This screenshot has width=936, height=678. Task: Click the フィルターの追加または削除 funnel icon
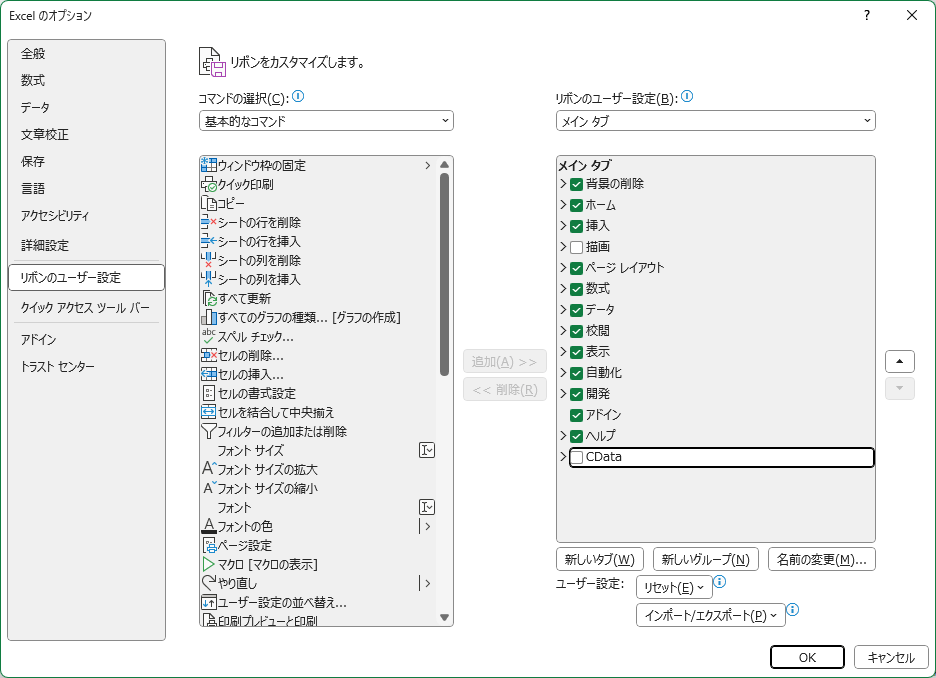point(208,431)
